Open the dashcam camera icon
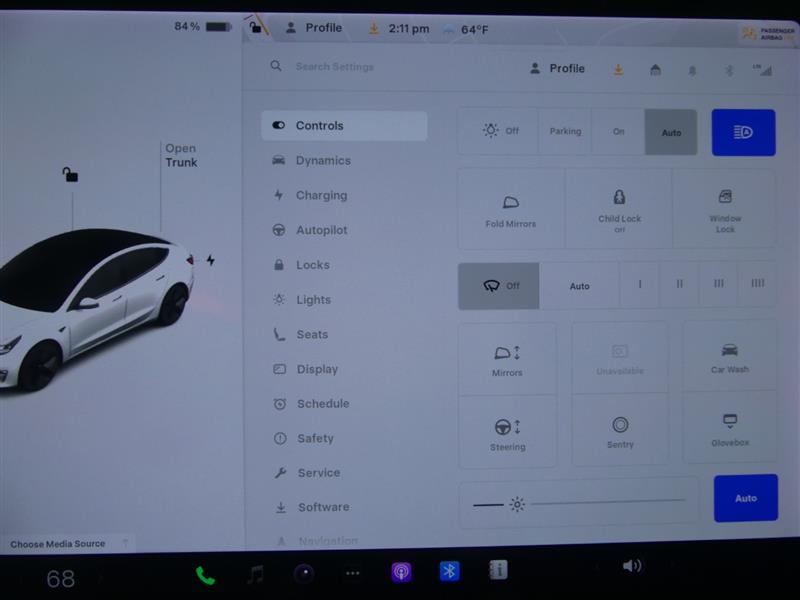 point(304,574)
